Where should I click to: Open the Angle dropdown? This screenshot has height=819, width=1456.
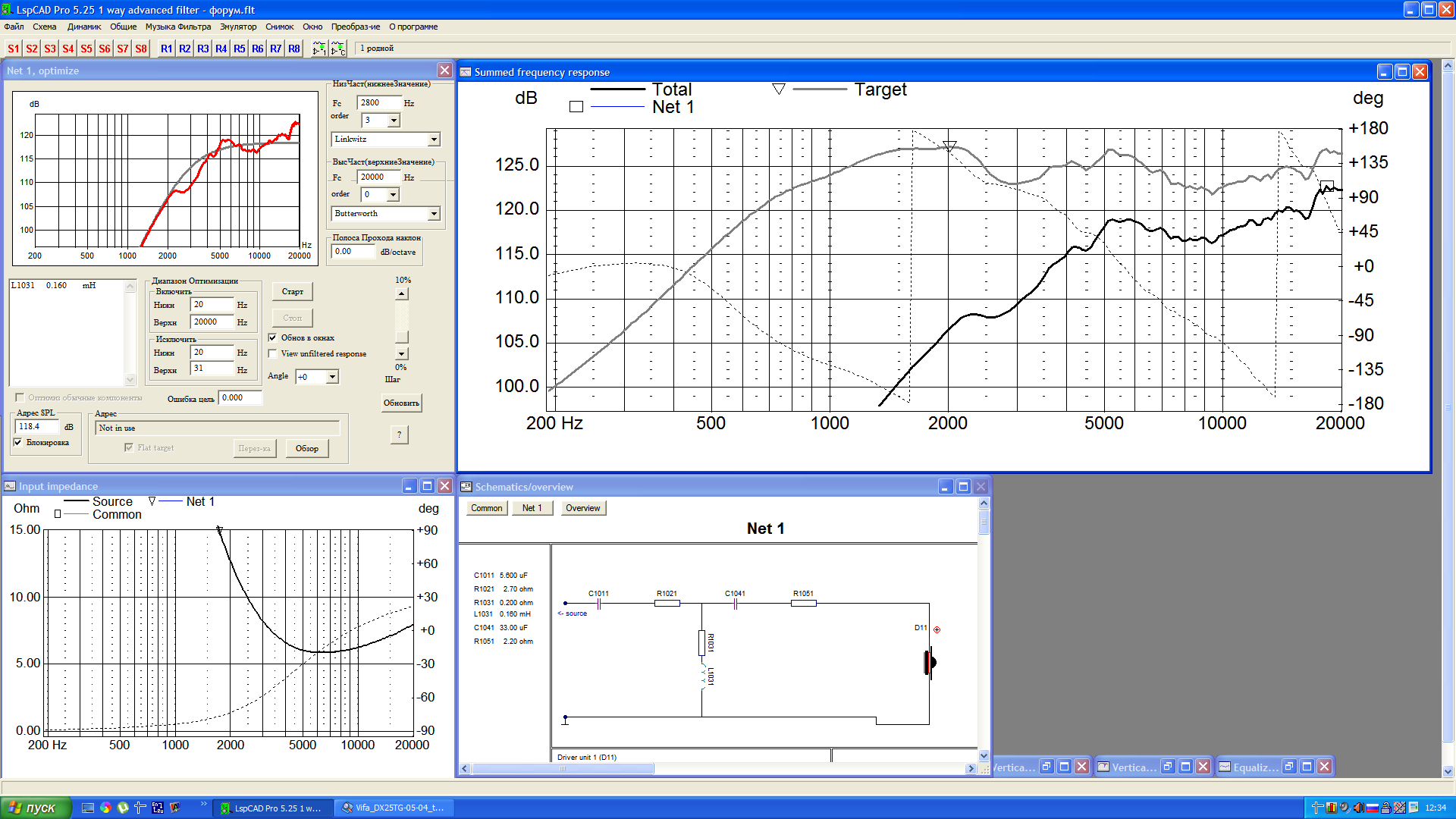[x=332, y=377]
